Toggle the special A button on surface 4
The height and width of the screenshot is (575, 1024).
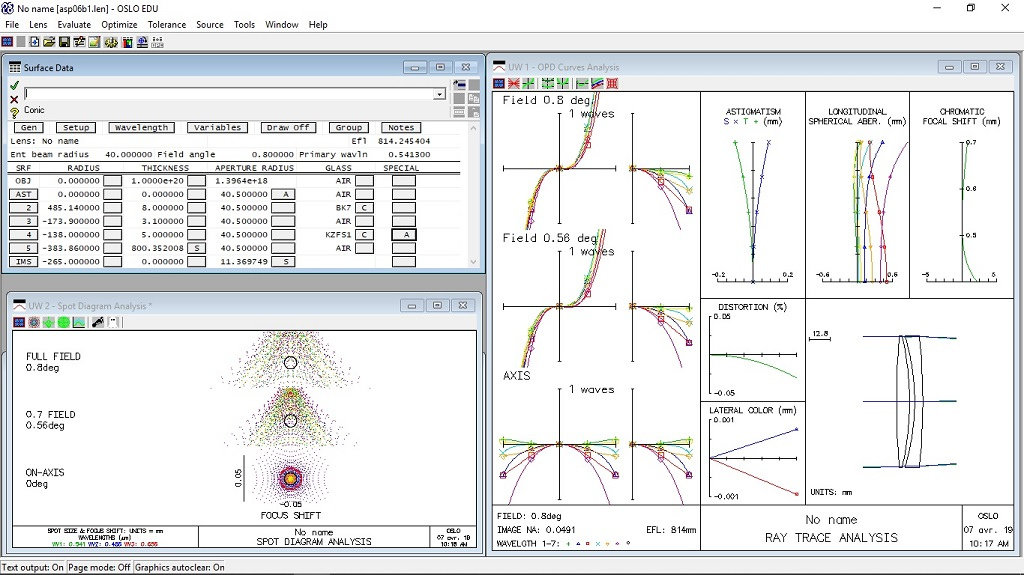point(404,235)
